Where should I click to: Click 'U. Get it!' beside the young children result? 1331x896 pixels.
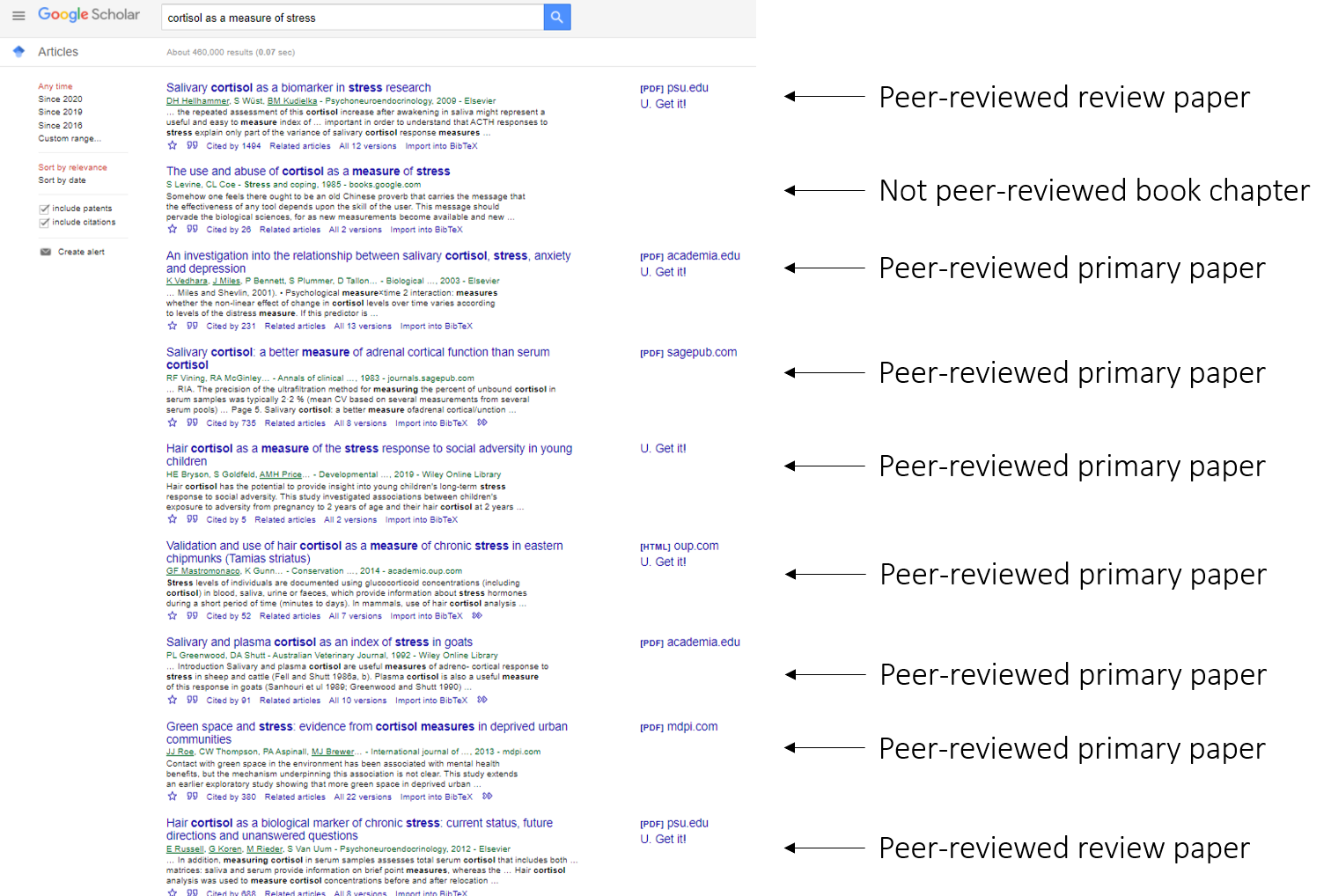(663, 448)
